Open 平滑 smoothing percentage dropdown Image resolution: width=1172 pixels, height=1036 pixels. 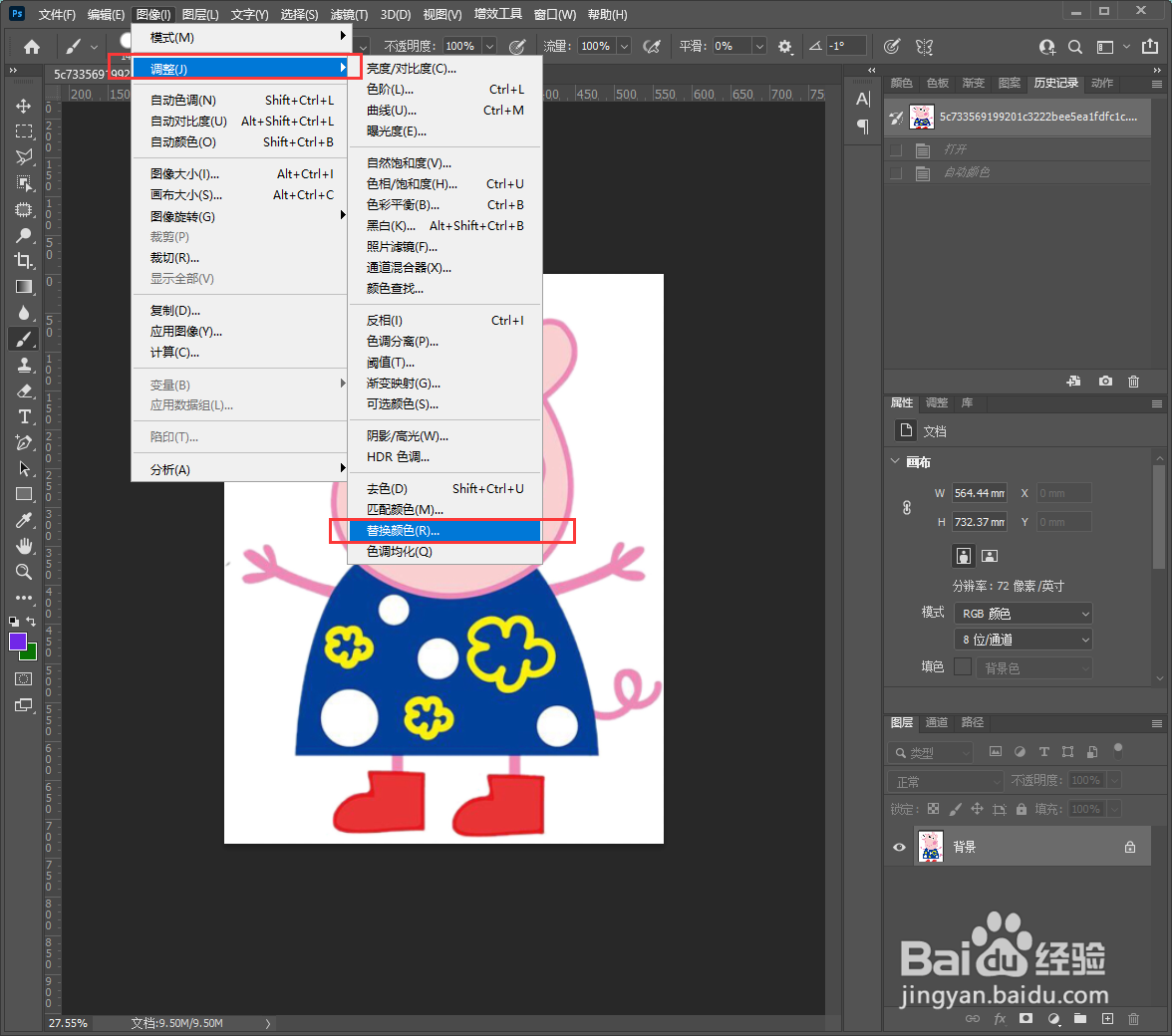758,46
